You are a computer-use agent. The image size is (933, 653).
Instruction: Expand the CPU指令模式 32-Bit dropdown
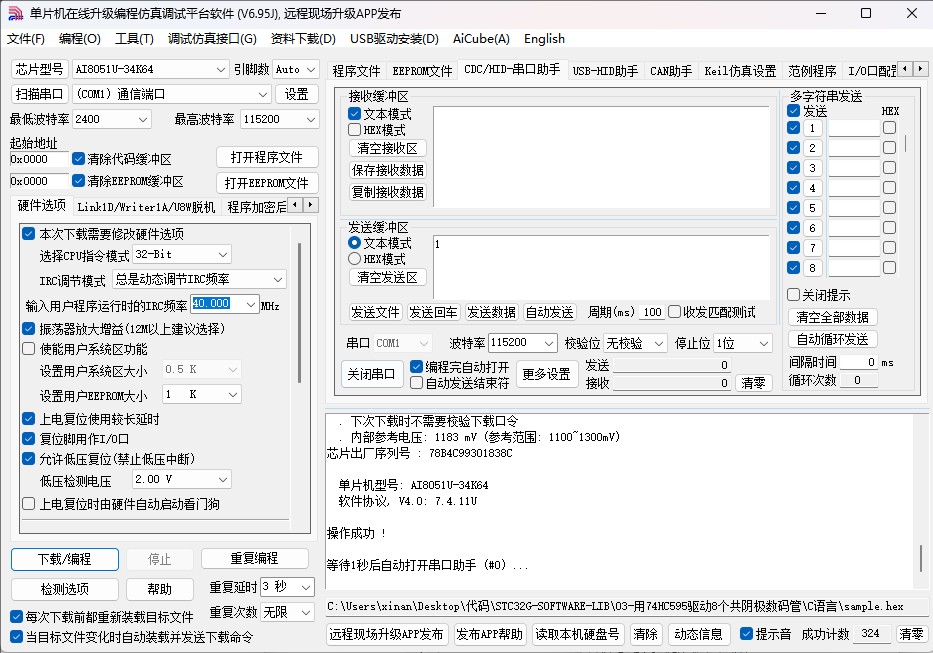(x=223, y=254)
